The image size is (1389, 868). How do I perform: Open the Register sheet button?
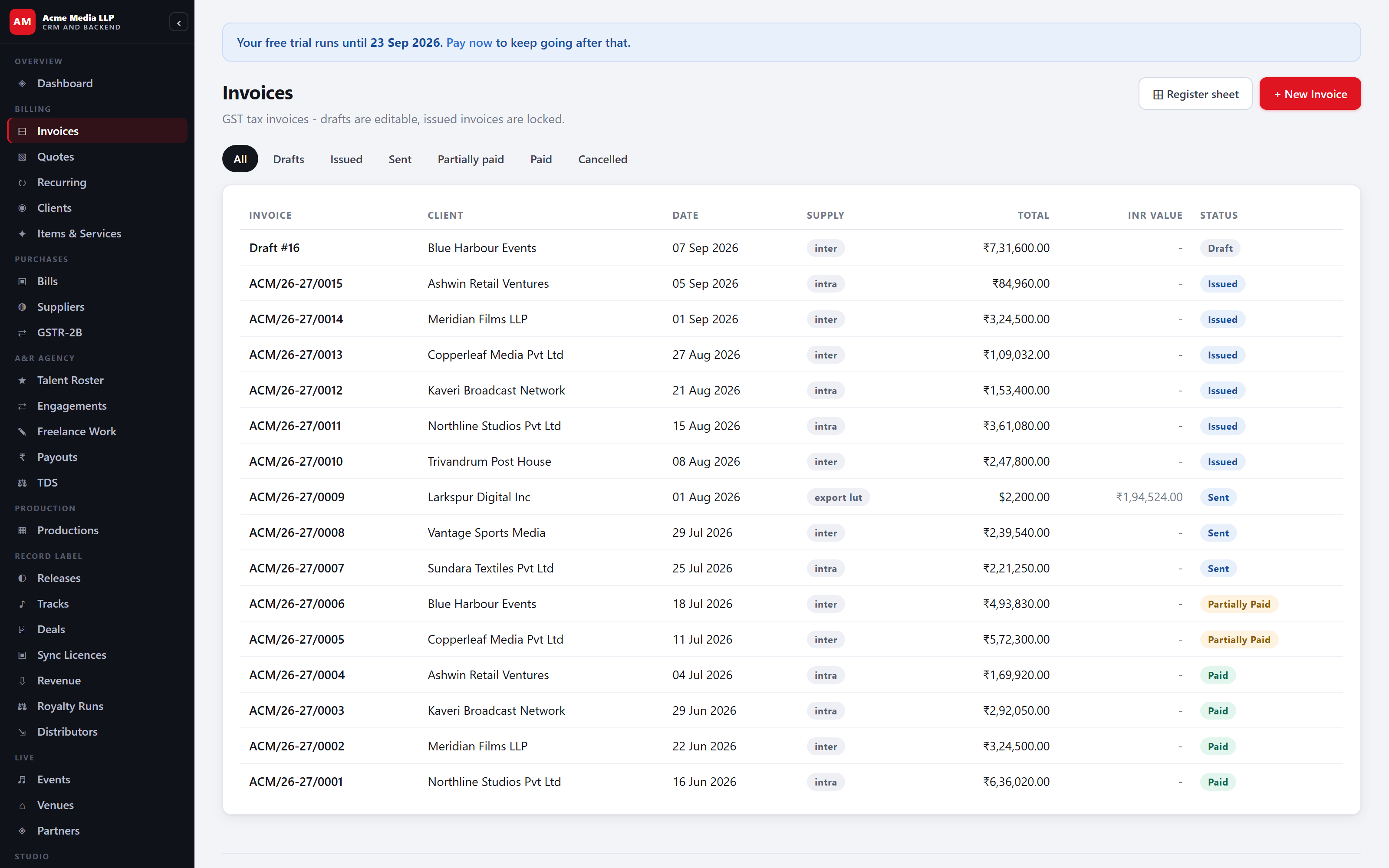click(x=1195, y=94)
